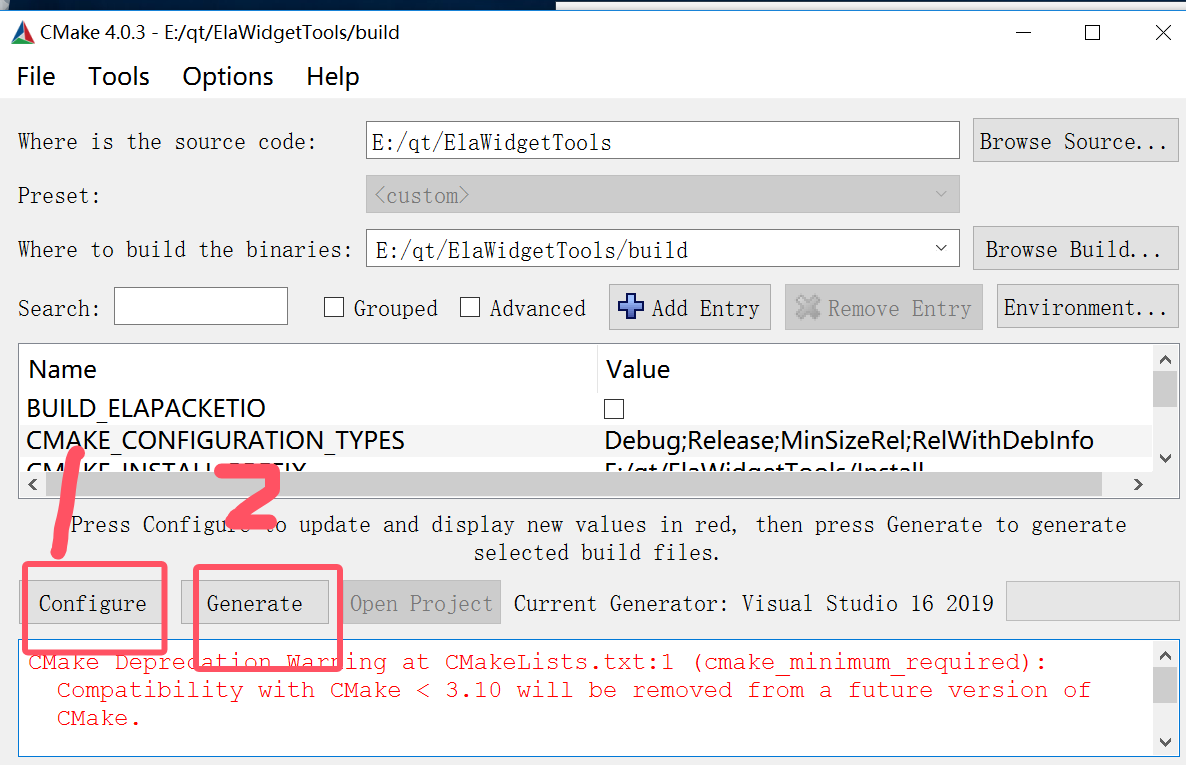Click cache list scroll left arrow
This screenshot has width=1186, height=765.
pos(33,484)
